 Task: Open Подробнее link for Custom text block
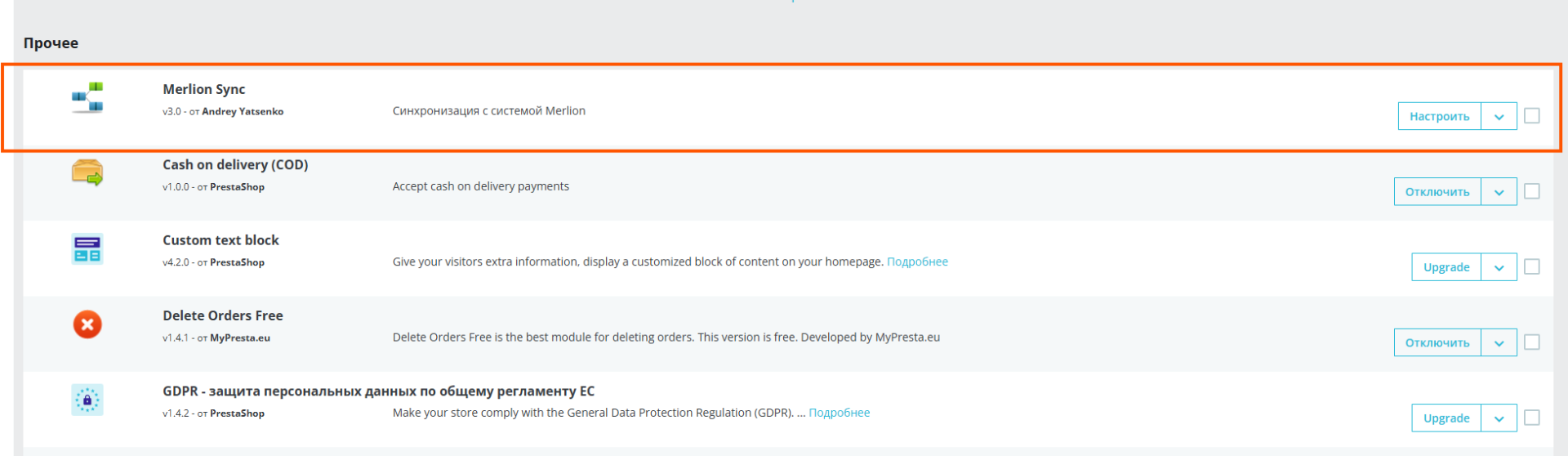(x=917, y=262)
